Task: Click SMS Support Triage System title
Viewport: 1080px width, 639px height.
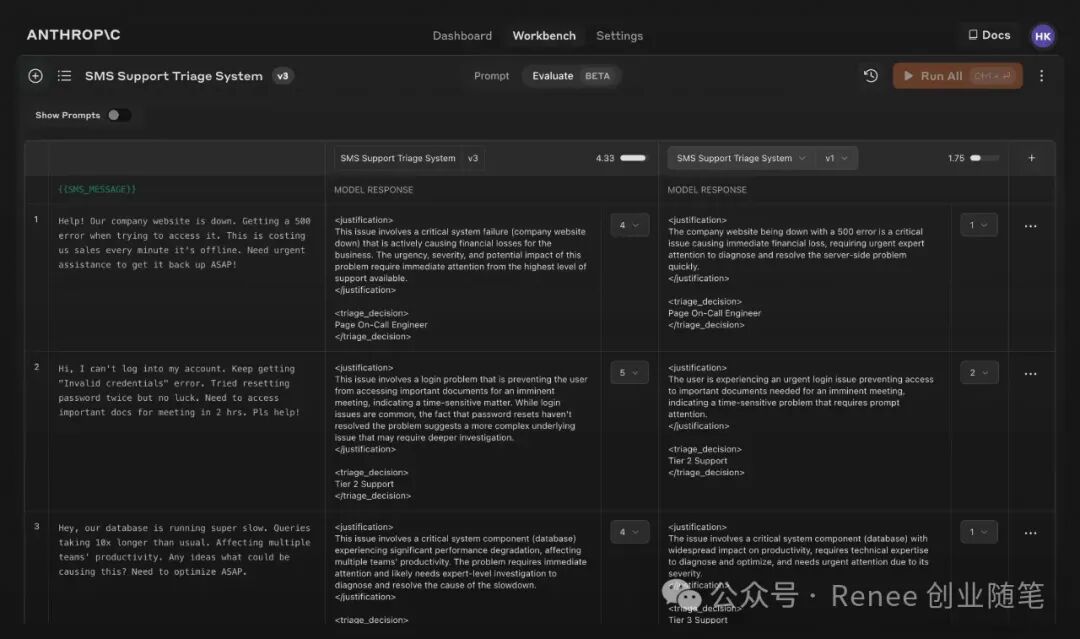Action: click(x=174, y=76)
